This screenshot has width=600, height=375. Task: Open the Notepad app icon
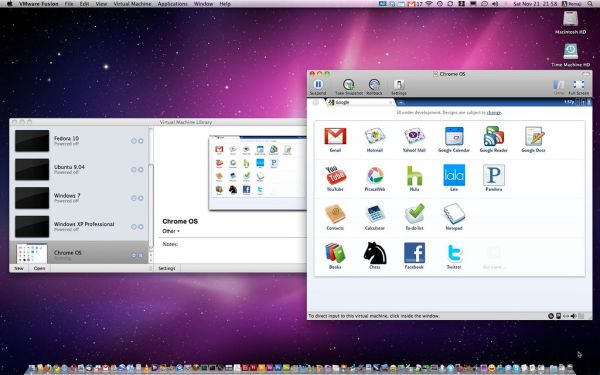click(x=454, y=217)
